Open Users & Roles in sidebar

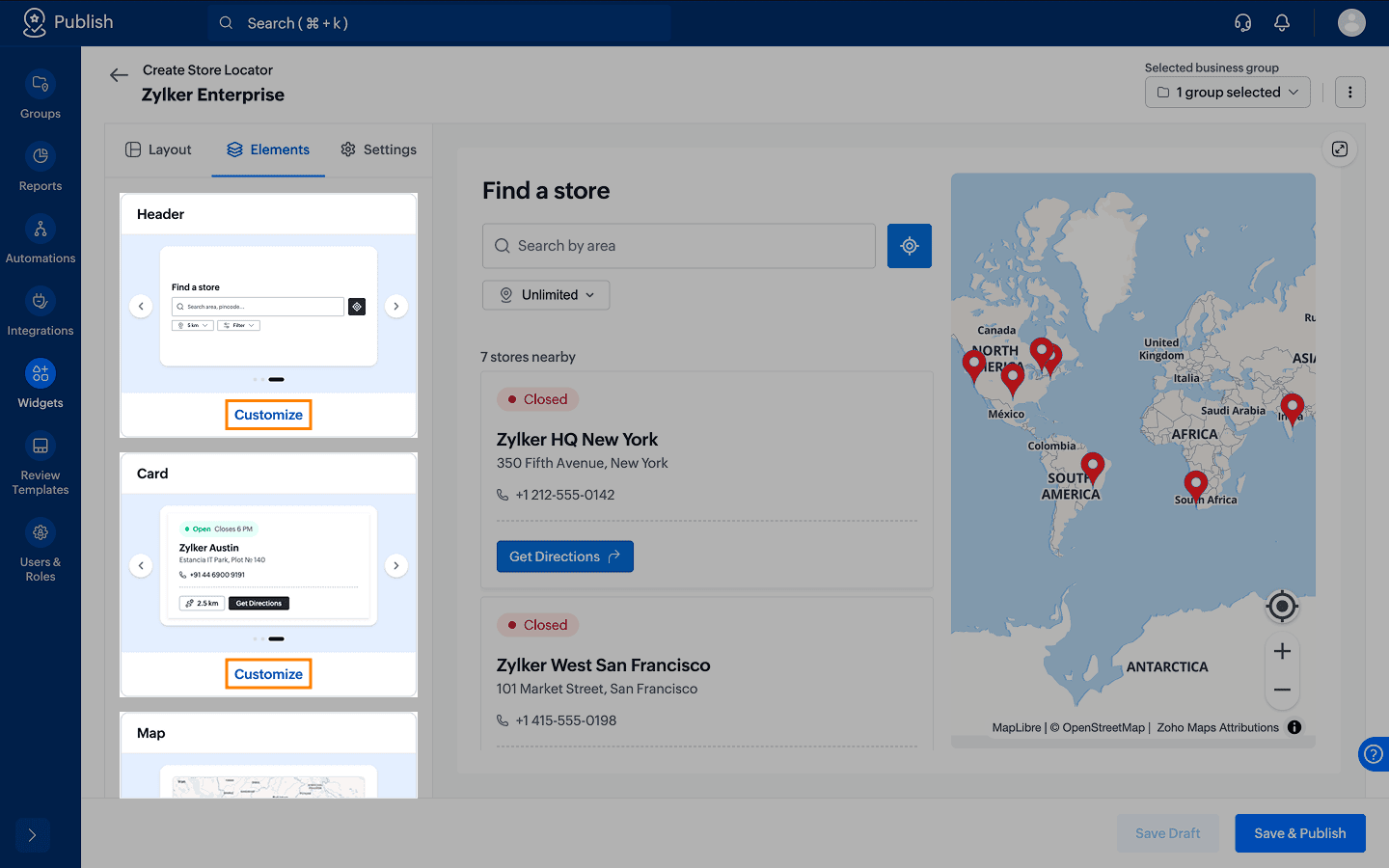tap(41, 551)
